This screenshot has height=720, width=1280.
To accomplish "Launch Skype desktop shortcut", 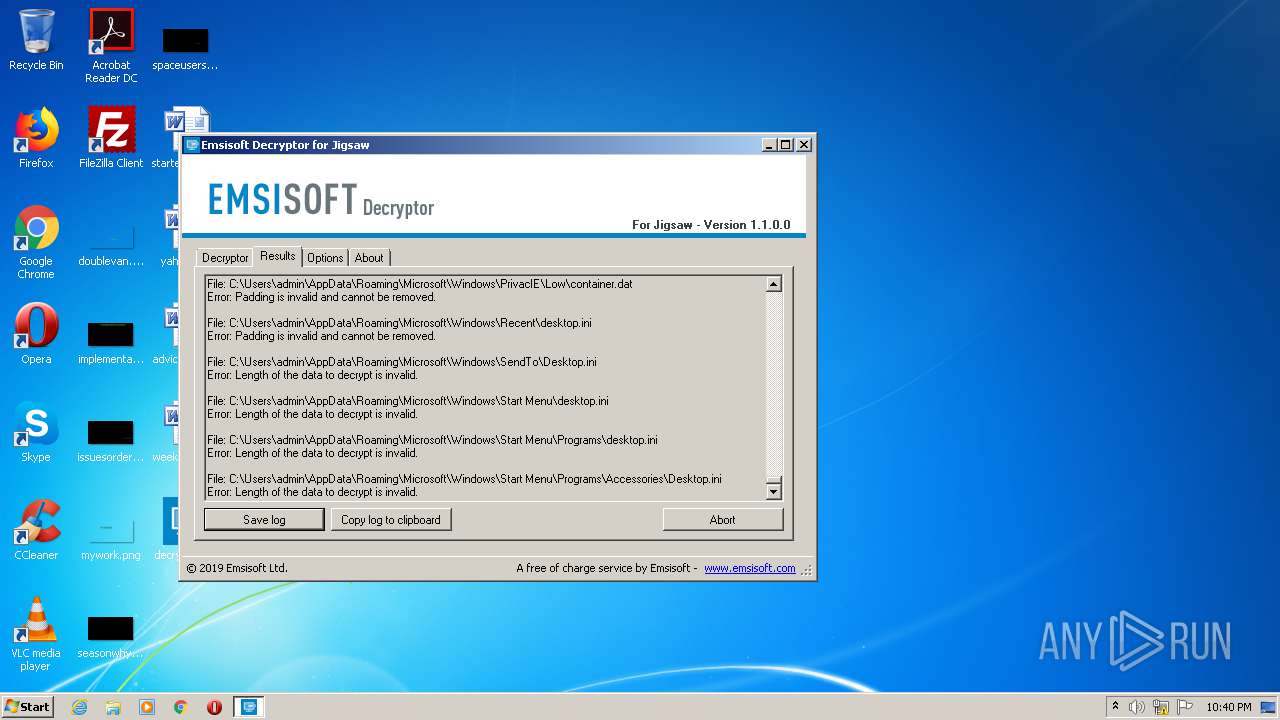I will [x=36, y=432].
